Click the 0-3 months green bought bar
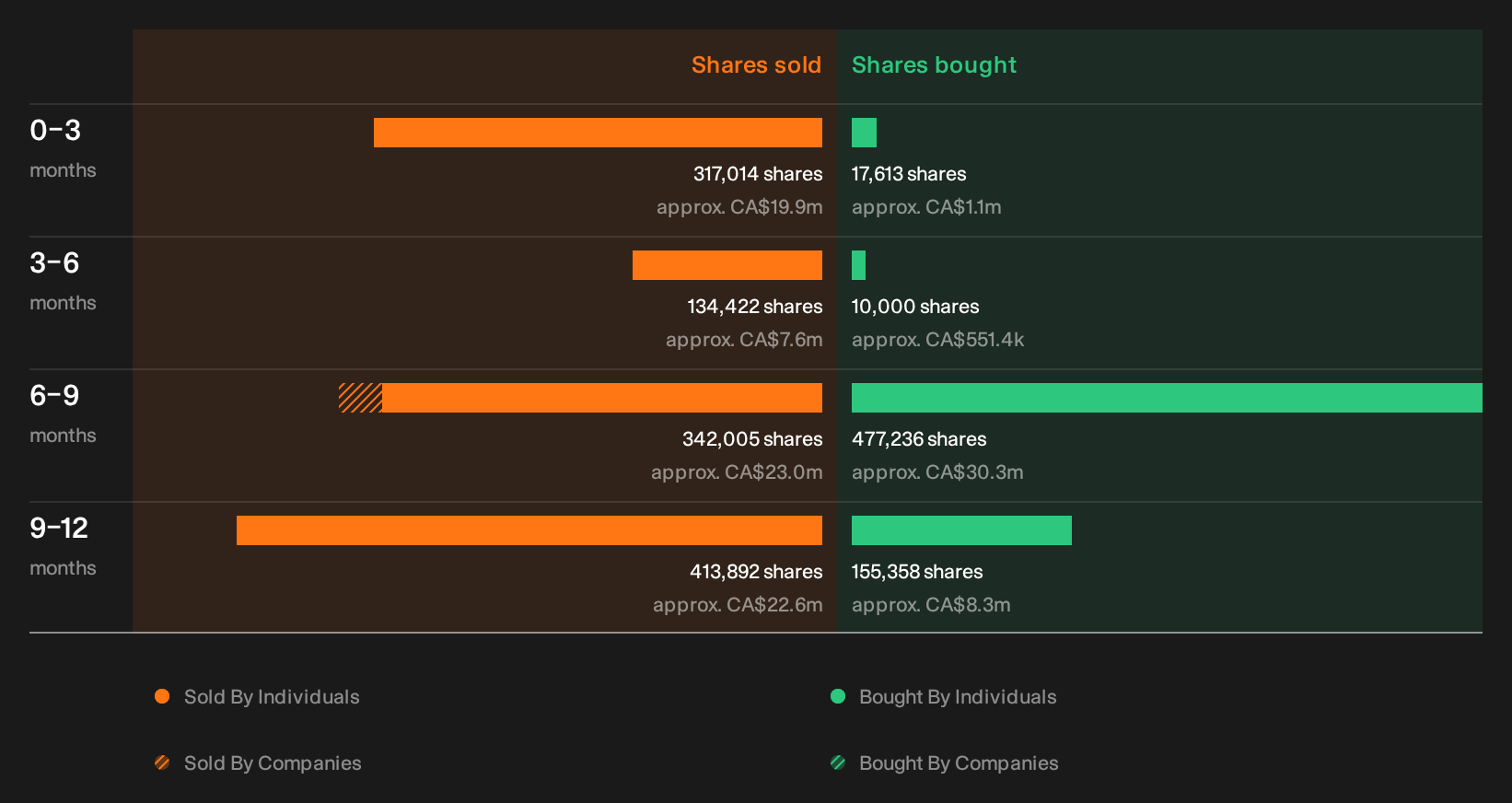Viewport: 1512px width, 803px height. (x=864, y=133)
